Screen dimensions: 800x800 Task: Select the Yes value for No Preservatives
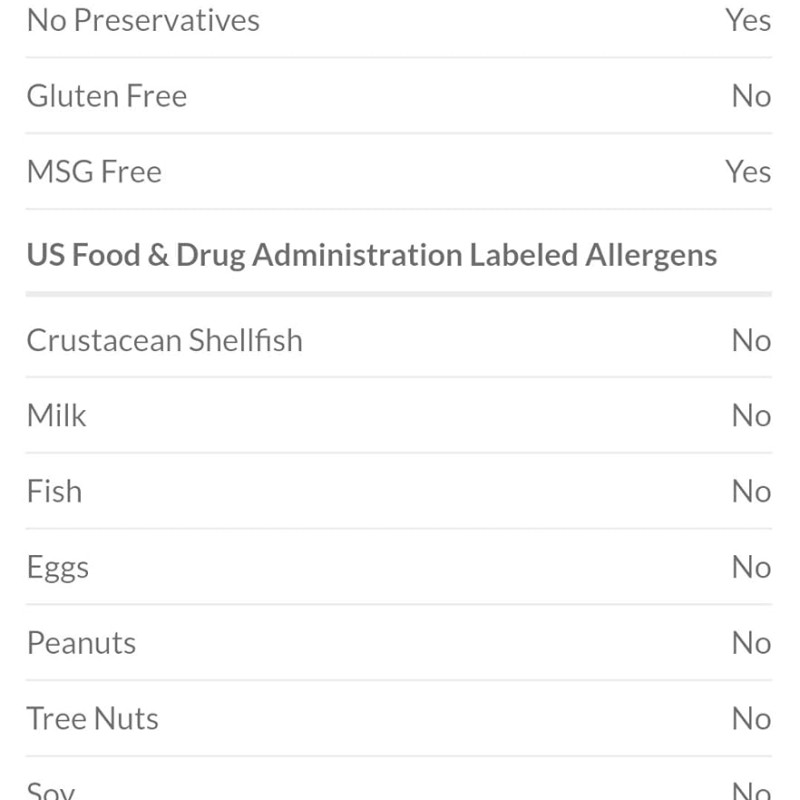click(x=748, y=20)
